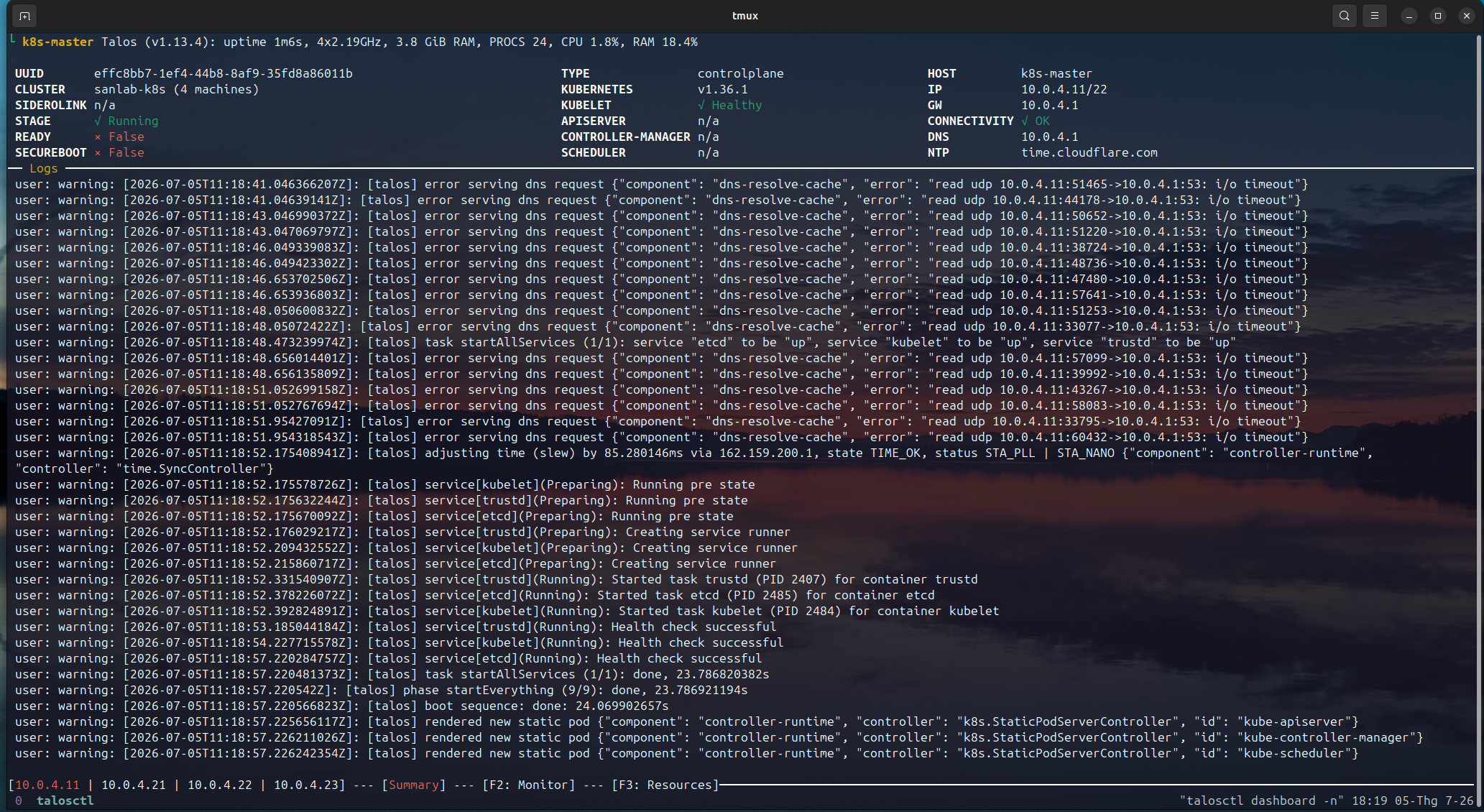The height and width of the screenshot is (812, 1484).
Task: Maximize the tmux terminal window
Action: 1438,16
